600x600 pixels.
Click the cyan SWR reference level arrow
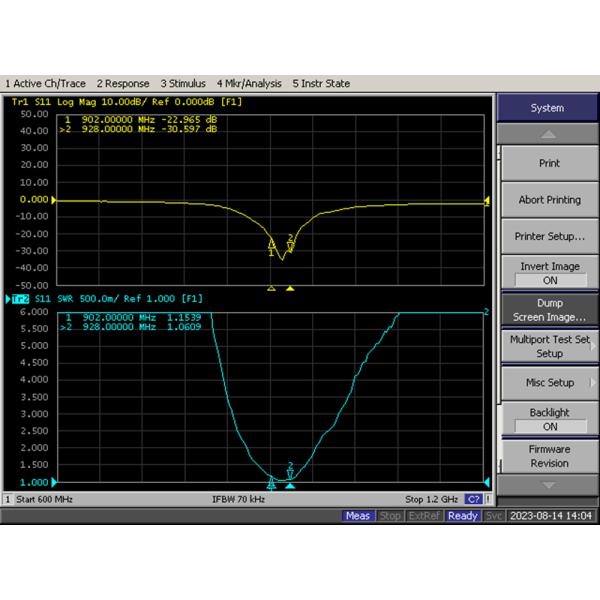55,482
